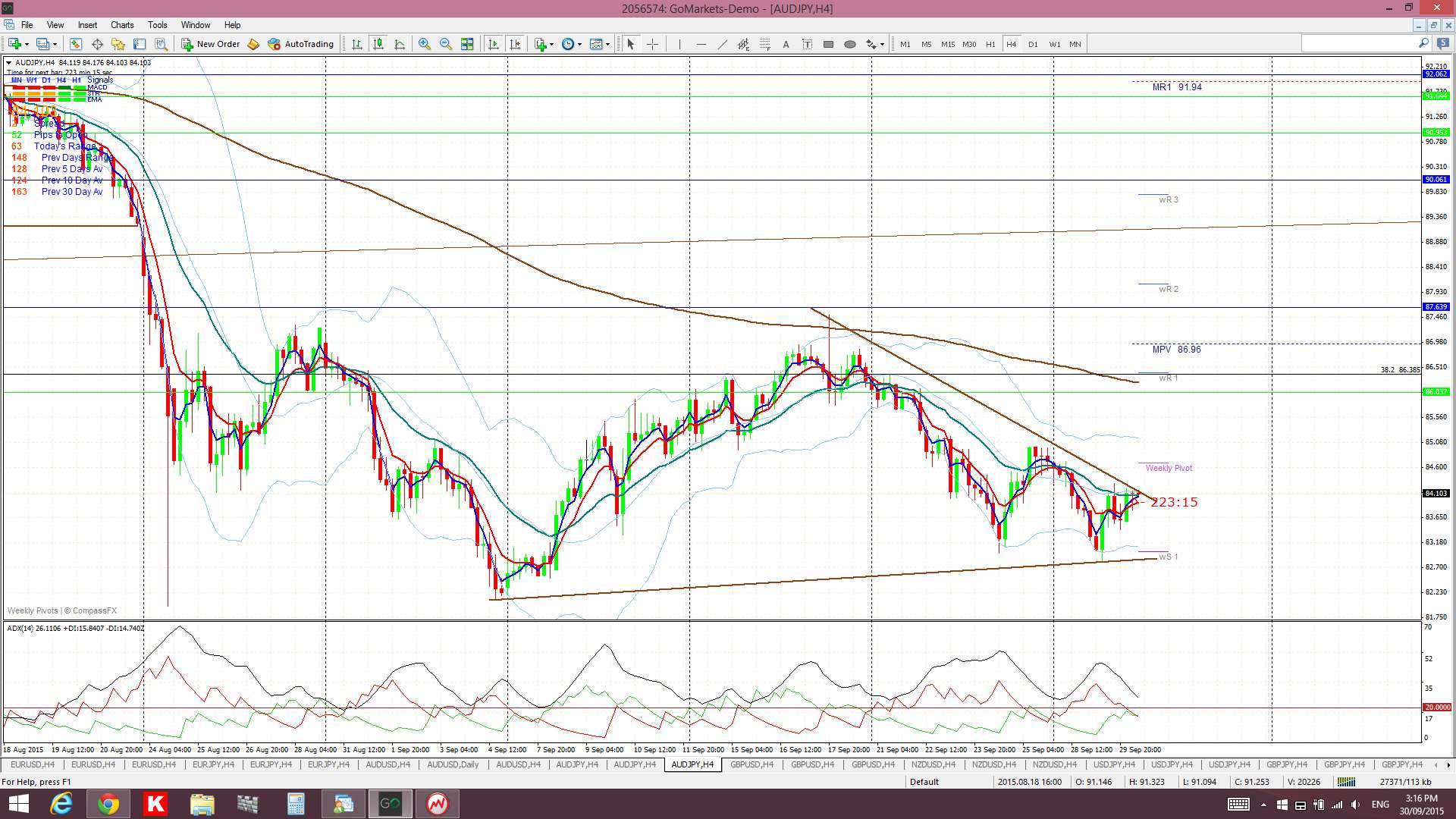Select the Text tool
Screen dimensions: 1456x819
click(x=786, y=44)
